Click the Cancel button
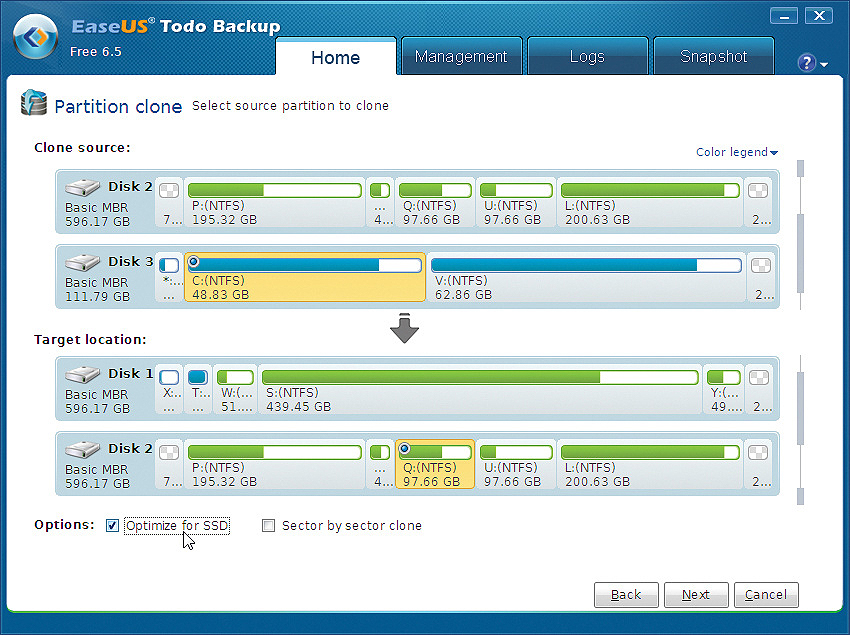The width and height of the screenshot is (850, 635). (x=766, y=595)
